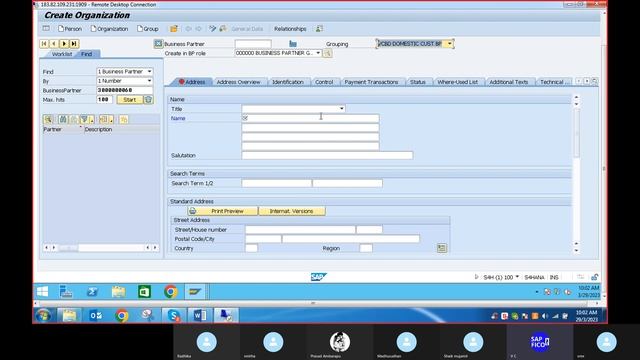The image size is (640, 360).
Task: Click the filter funnel icon in result toolbar
Action: pos(84,119)
